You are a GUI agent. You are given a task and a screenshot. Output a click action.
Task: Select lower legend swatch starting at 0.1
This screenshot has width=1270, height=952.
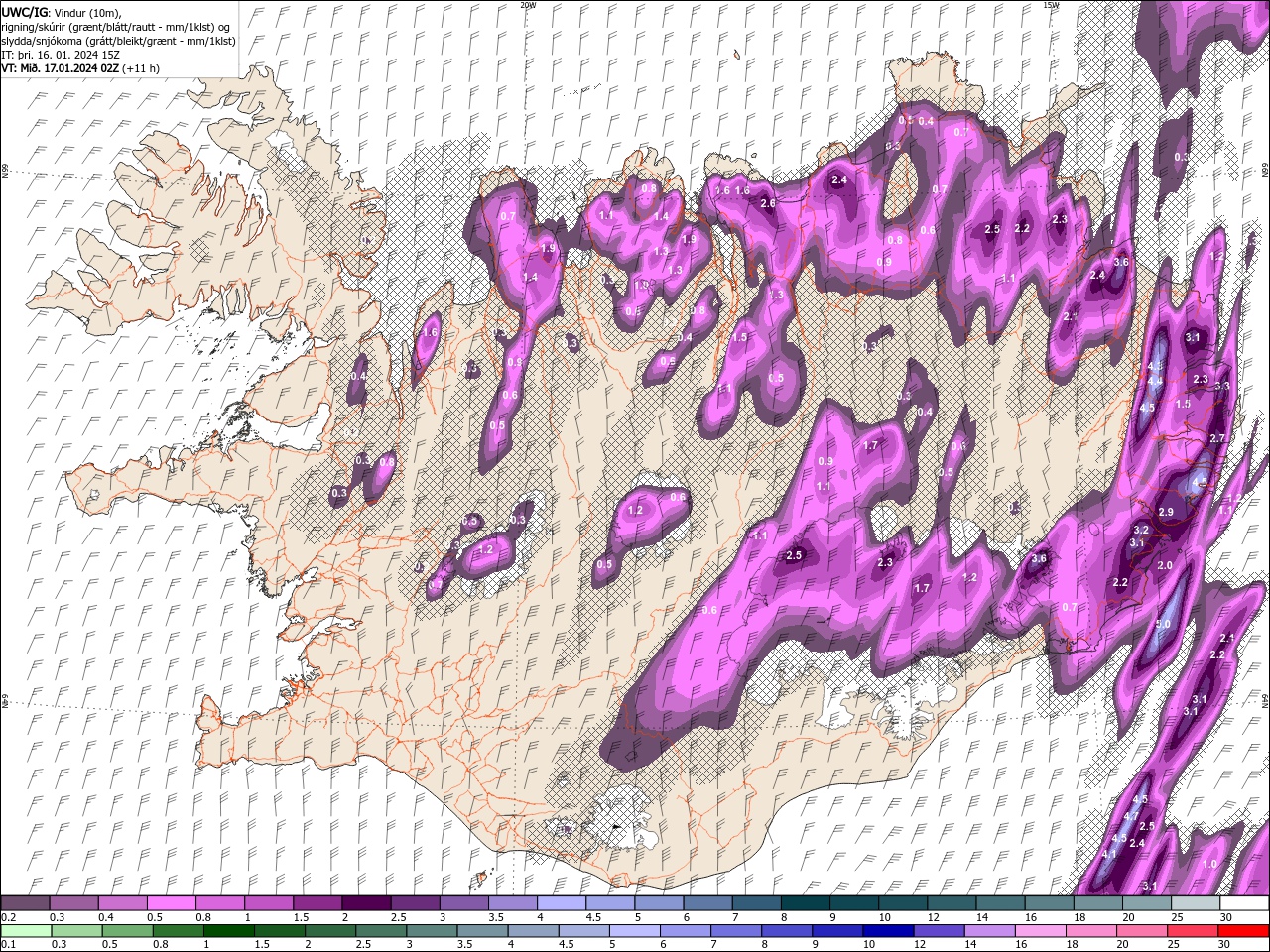(x=26, y=931)
